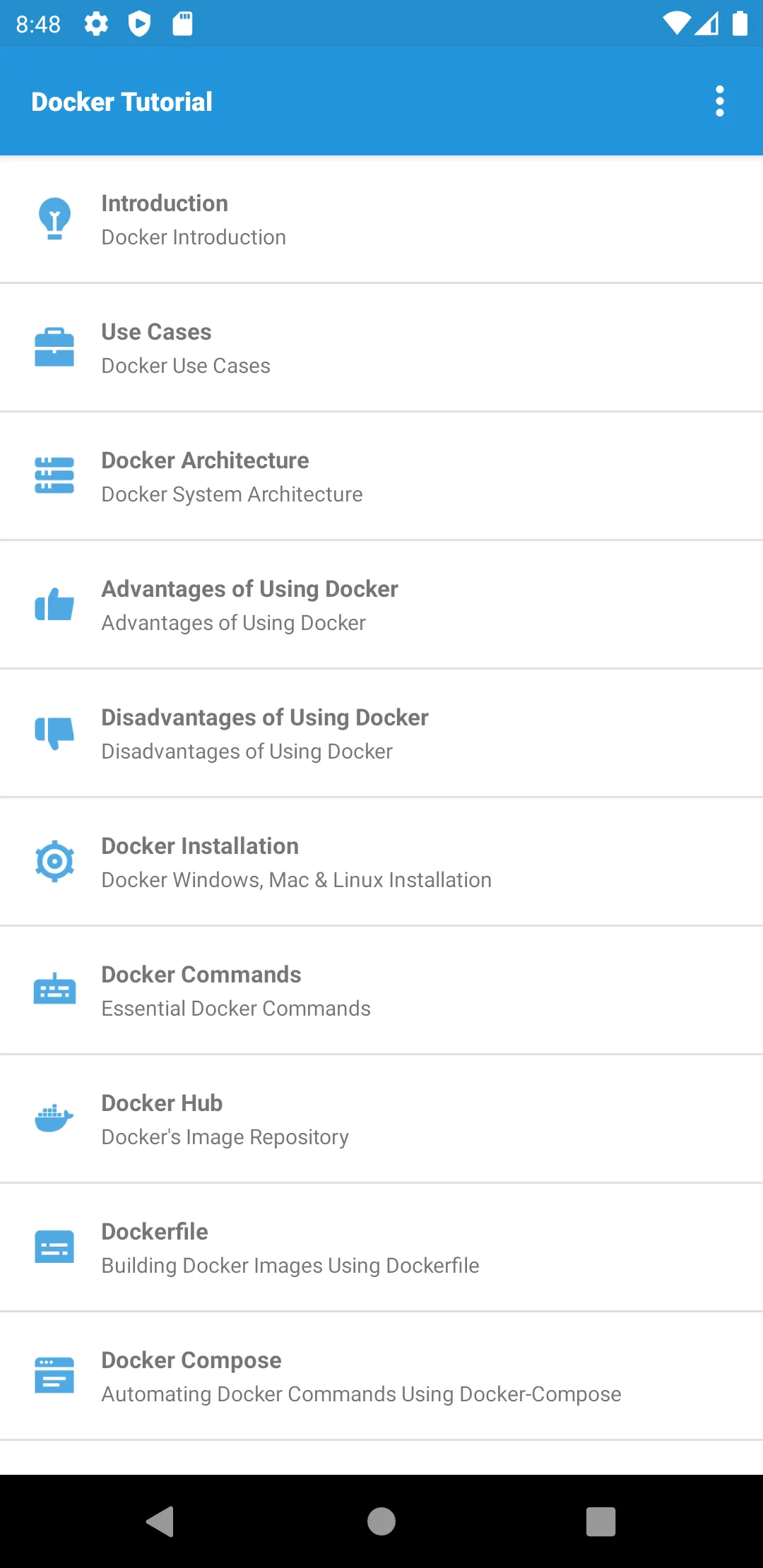Tap 'Building Docker Images Using Dockerfile' subtitle
Image resolution: width=763 pixels, height=1568 pixels.
pyautogui.click(x=290, y=1266)
